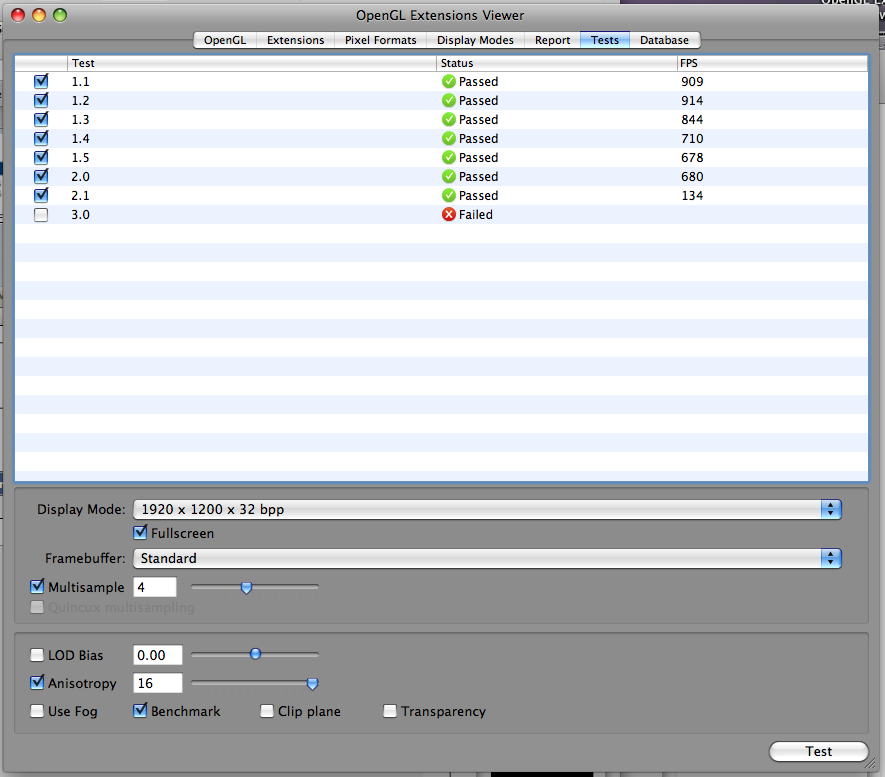The height and width of the screenshot is (777, 885).
Task: Enable the test 3.0 checkbox
Action: click(x=41, y=214)
